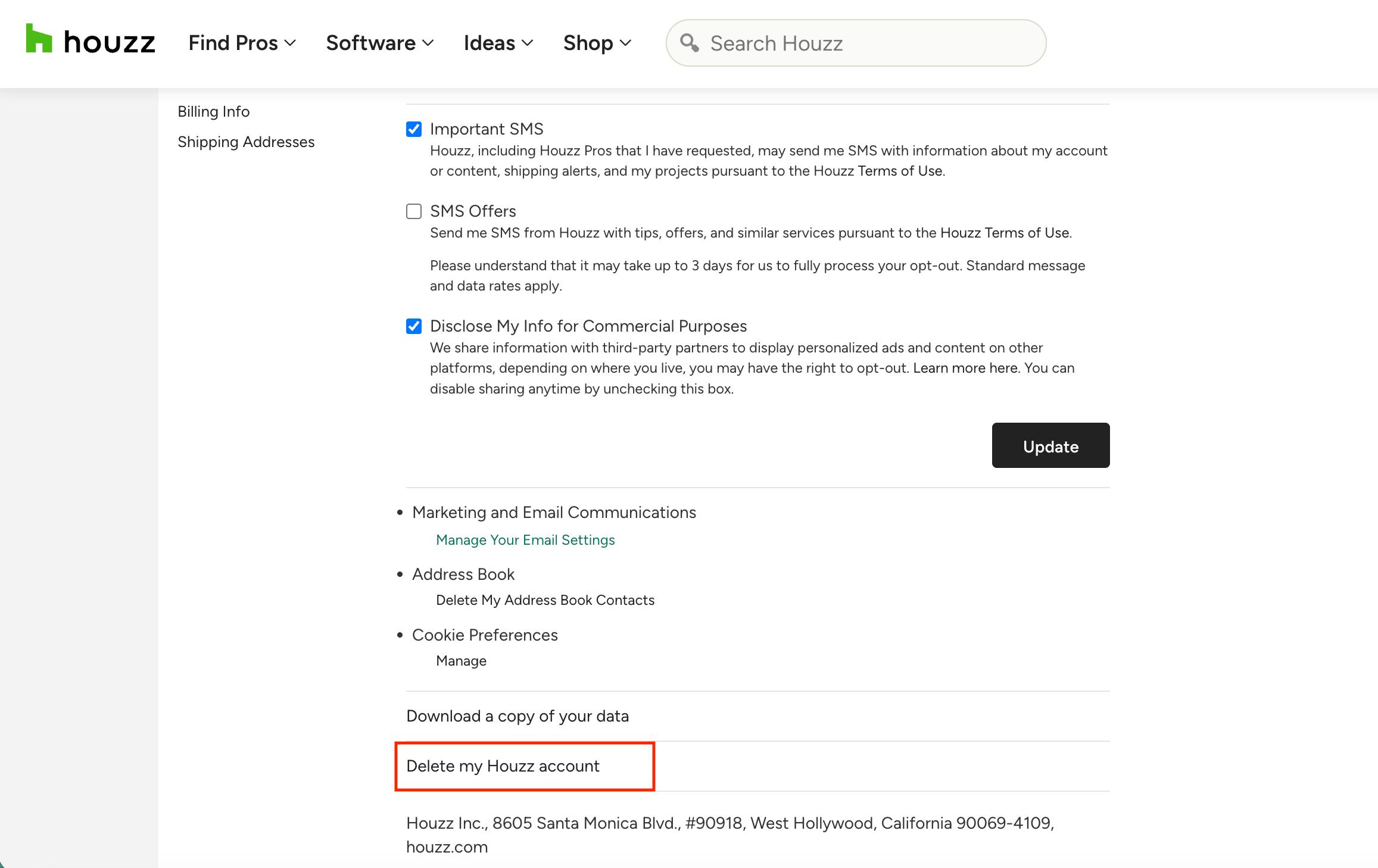Viewport: 1378px width, 868px height.
Task: Expand the Software dropdown menu
Action: coord(380,43)
